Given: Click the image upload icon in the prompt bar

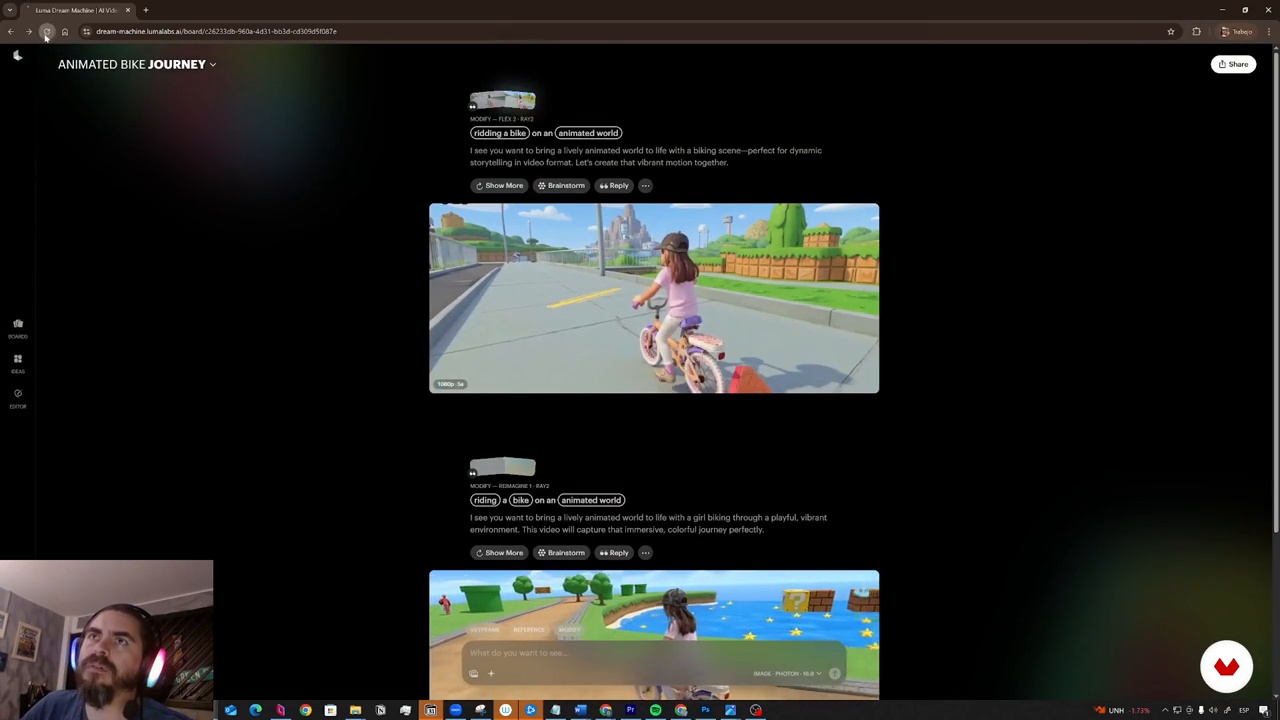Looking at the screenshot, I should tap(474, 674).
